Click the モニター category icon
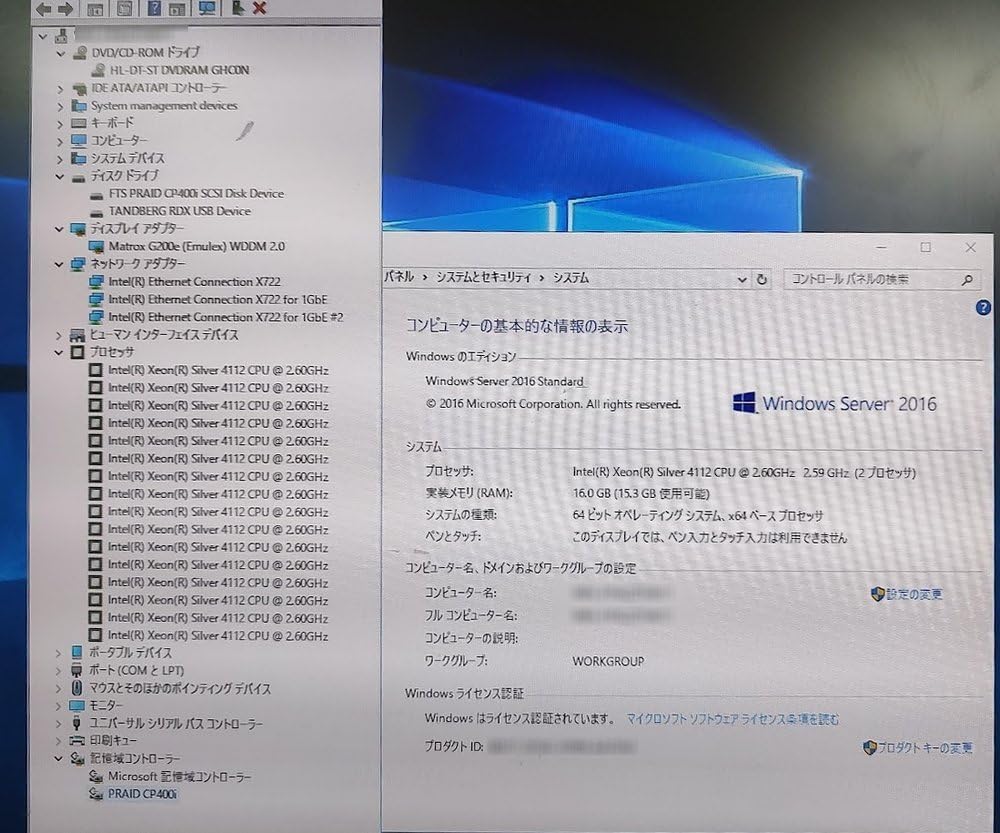Screen dimensions: 1000x833 point(77,705)
